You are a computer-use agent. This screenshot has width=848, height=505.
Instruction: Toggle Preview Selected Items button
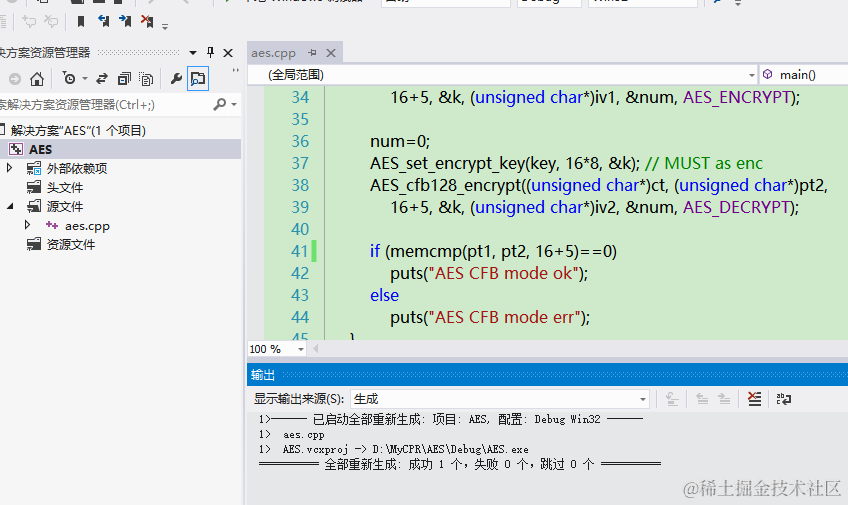tap(198, 79)
